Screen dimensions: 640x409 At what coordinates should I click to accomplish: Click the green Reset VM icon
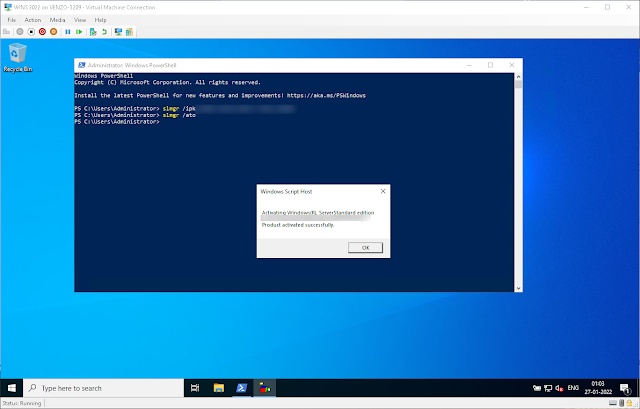[79, 32]
